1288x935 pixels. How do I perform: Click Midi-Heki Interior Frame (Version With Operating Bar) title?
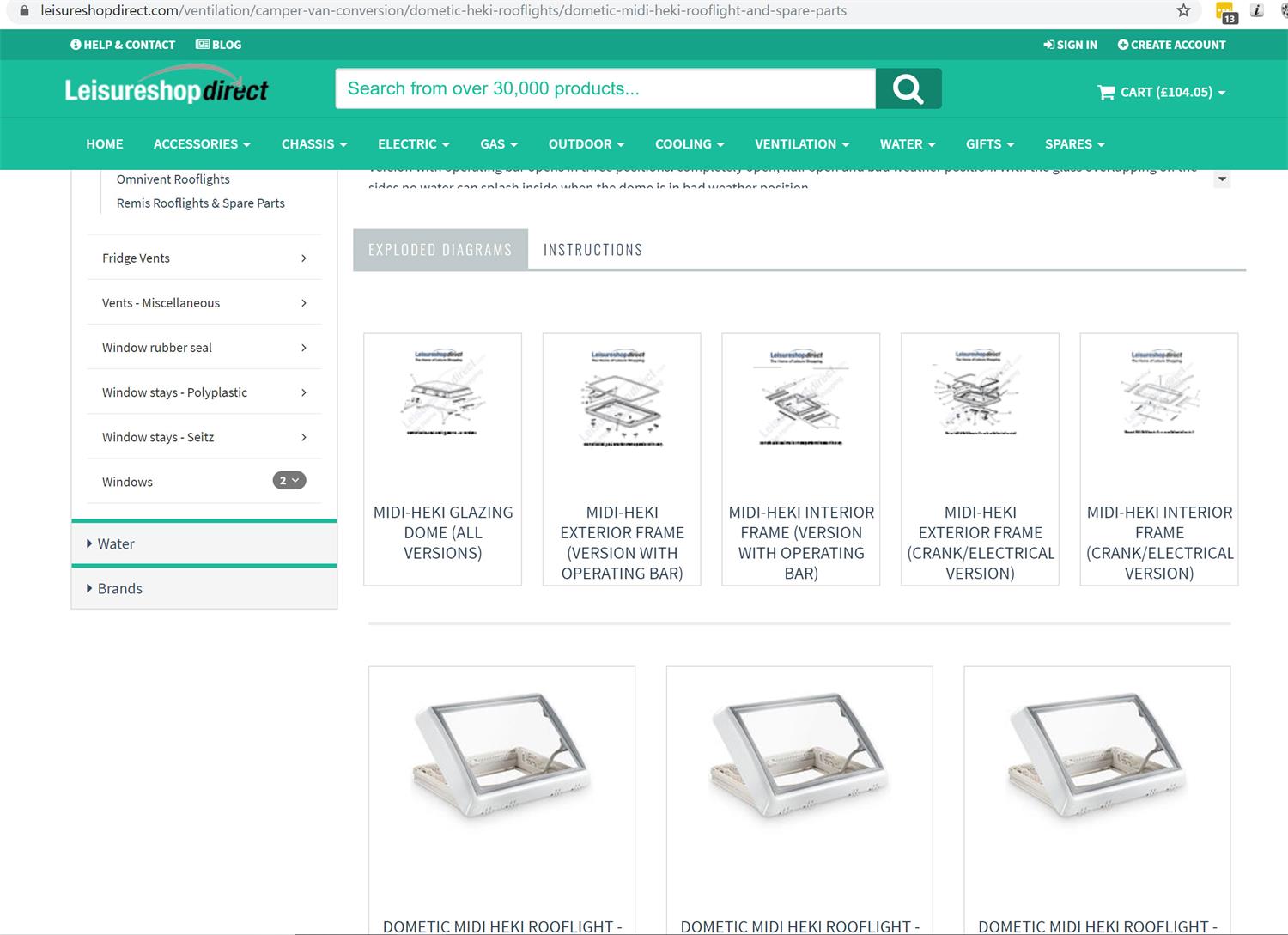[801, 543]
